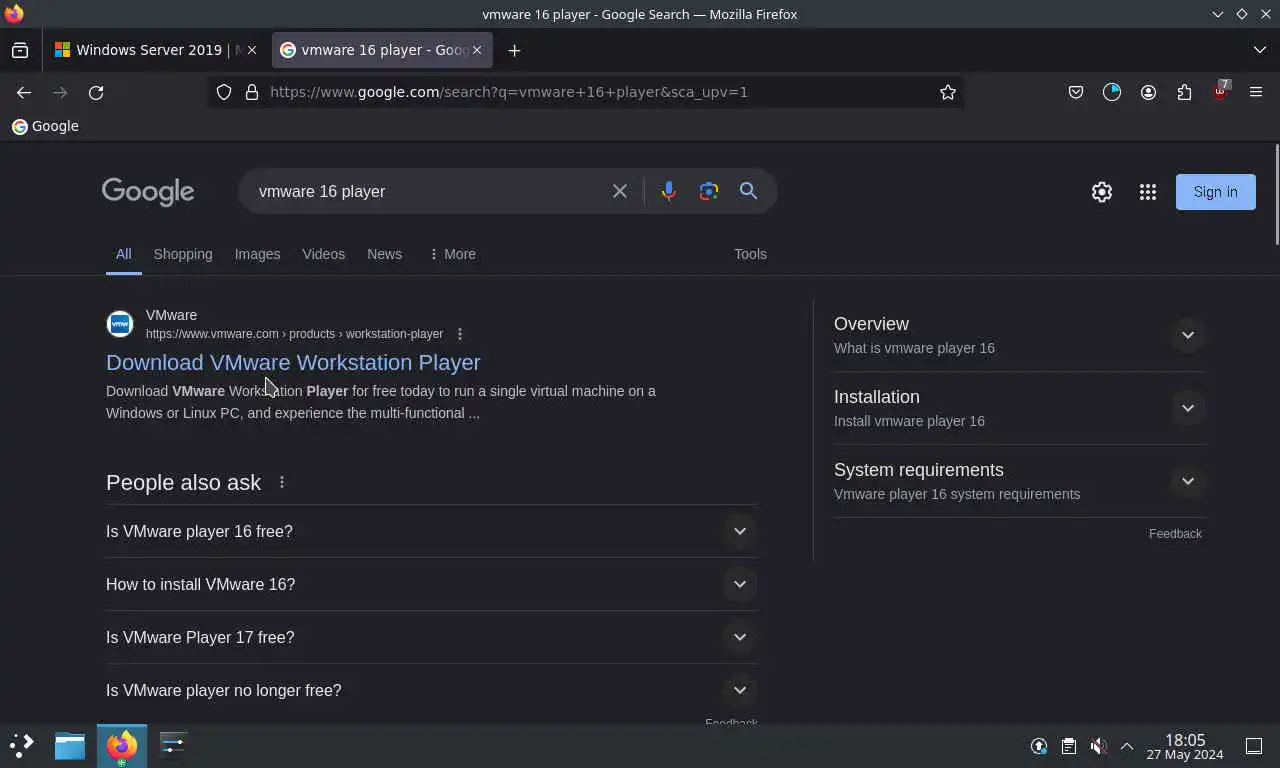Open the Google apps grid
The height and width of the screenshot is (768, 1280).
(x=1148, y=192)
